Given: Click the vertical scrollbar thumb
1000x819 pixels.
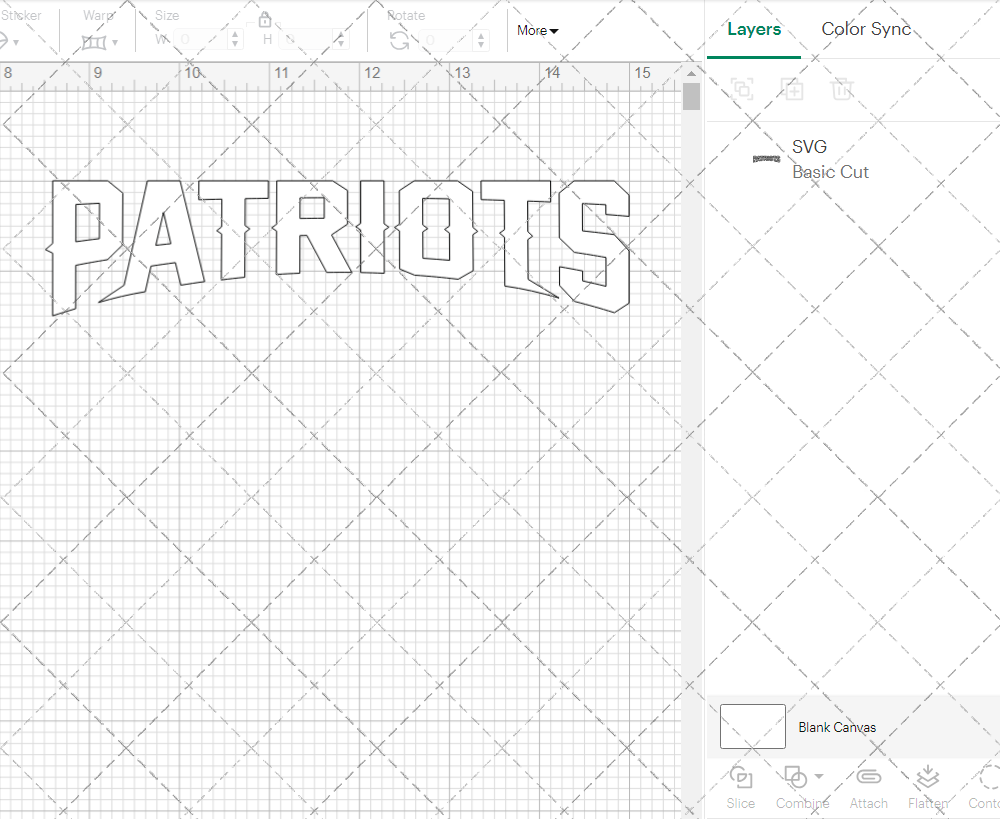Looking at the screenshot, I should [691, 97].
